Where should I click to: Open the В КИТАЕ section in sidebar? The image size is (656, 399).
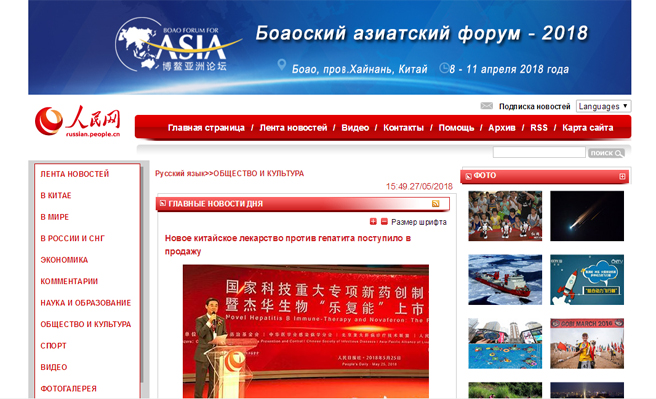click(x=56, y=195)
